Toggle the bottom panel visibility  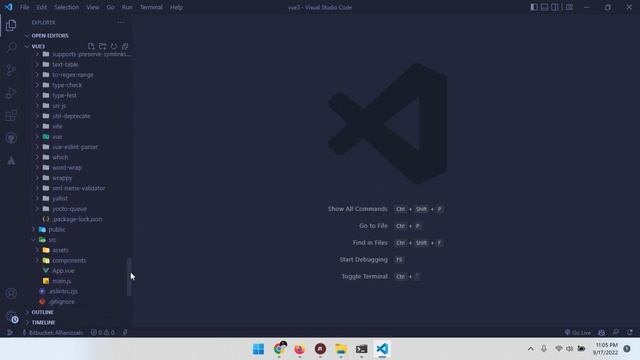coord(544,7)
